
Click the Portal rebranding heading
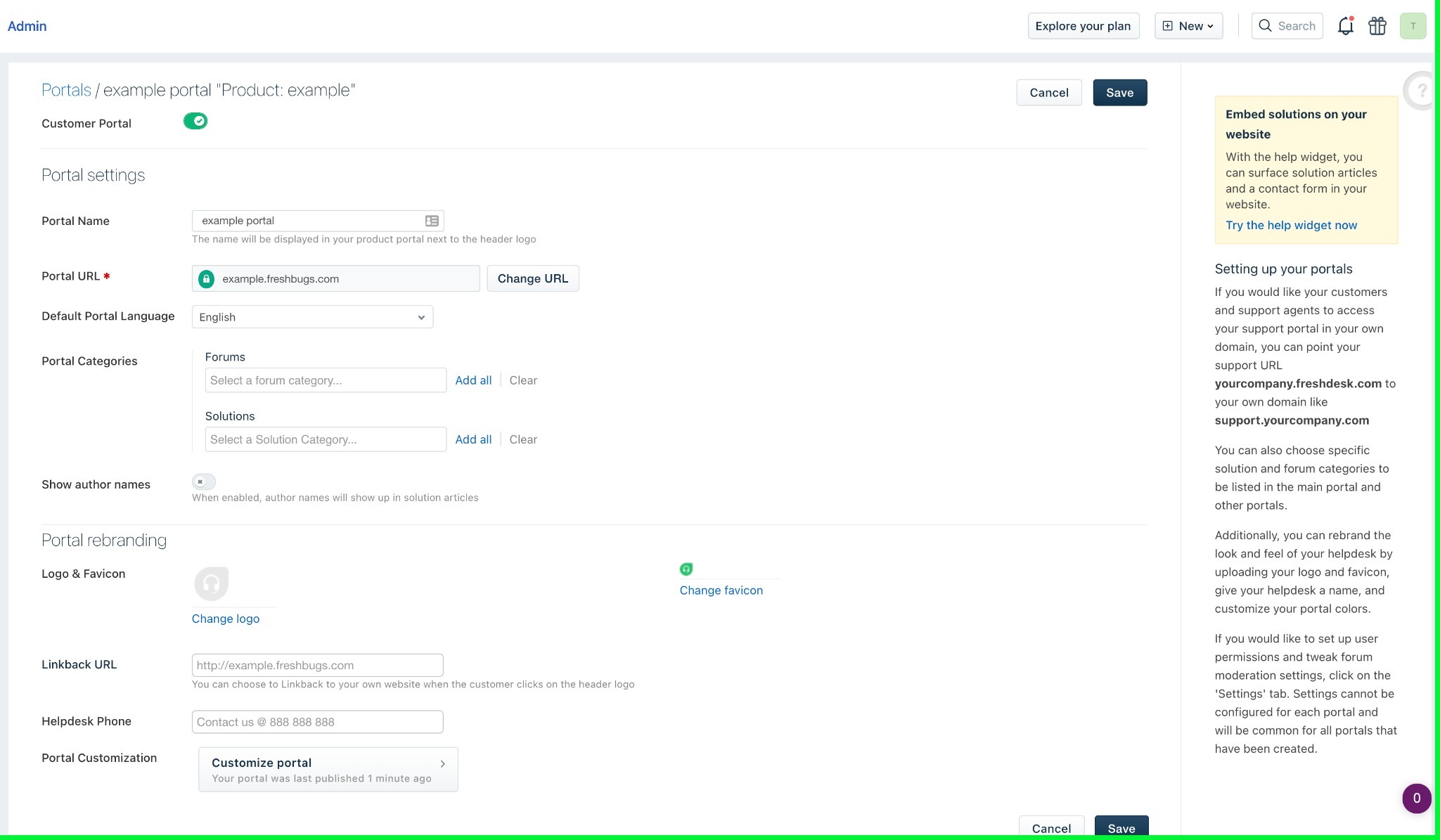(104, 540)
